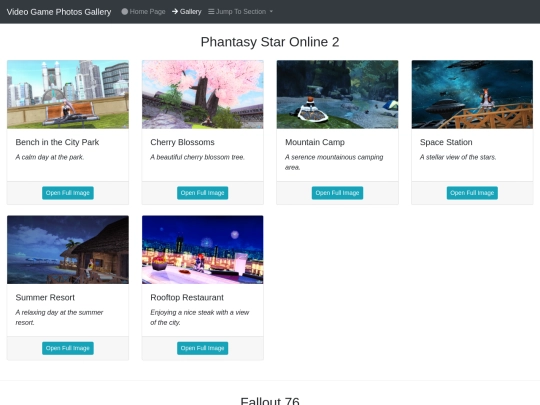Click 'Enjoying a nice steak' caption
The height and width of the screenshot is (405, 540).
point(200,318)
